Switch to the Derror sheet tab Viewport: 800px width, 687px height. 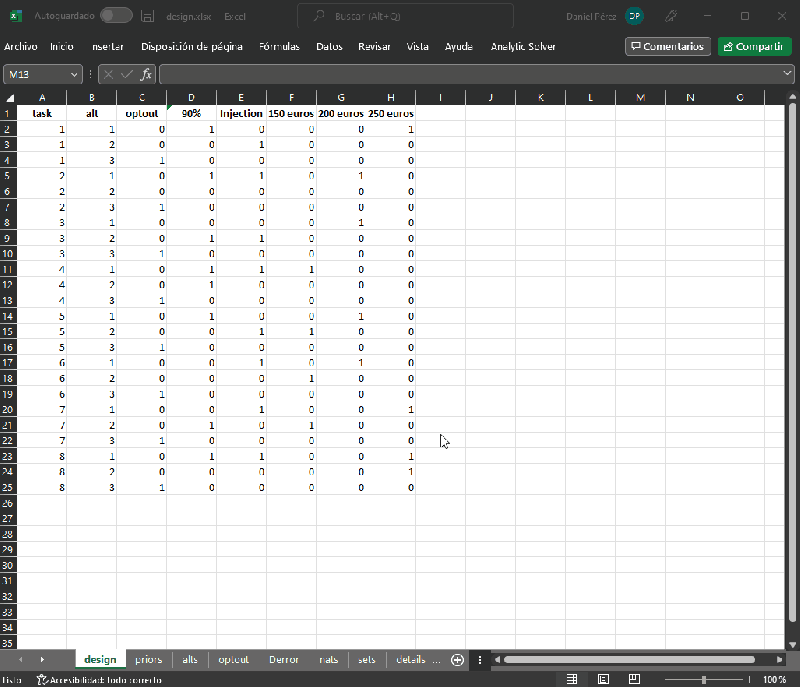[x=284, y=659]
